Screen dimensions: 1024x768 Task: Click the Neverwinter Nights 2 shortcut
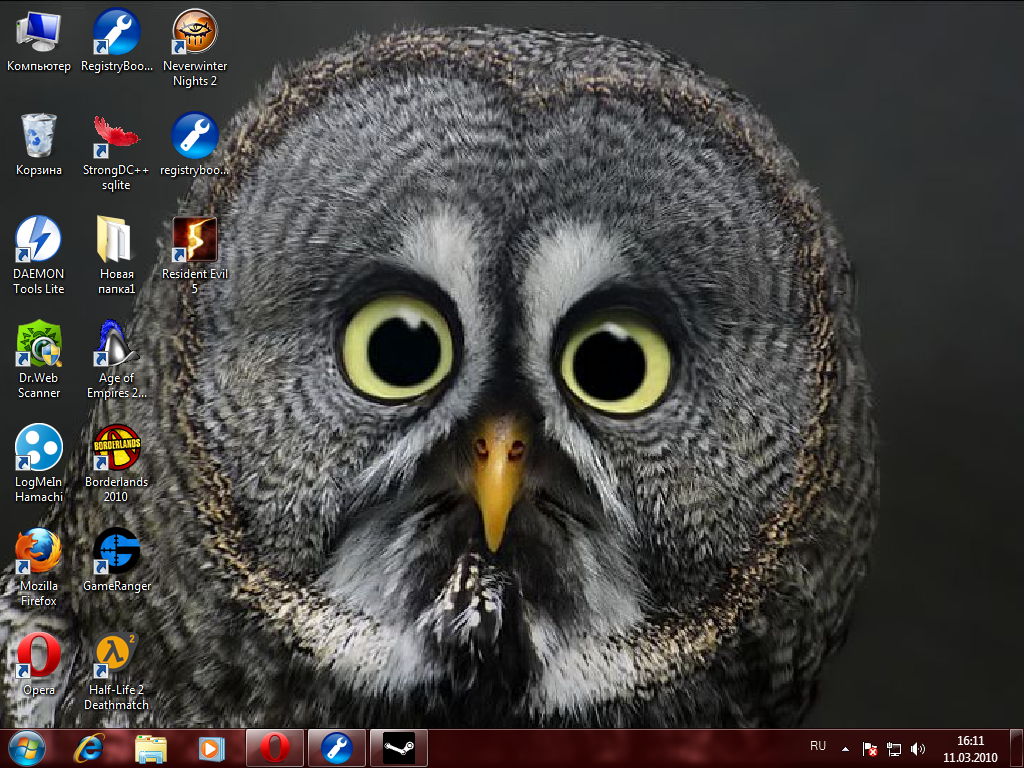pos(195,48)
